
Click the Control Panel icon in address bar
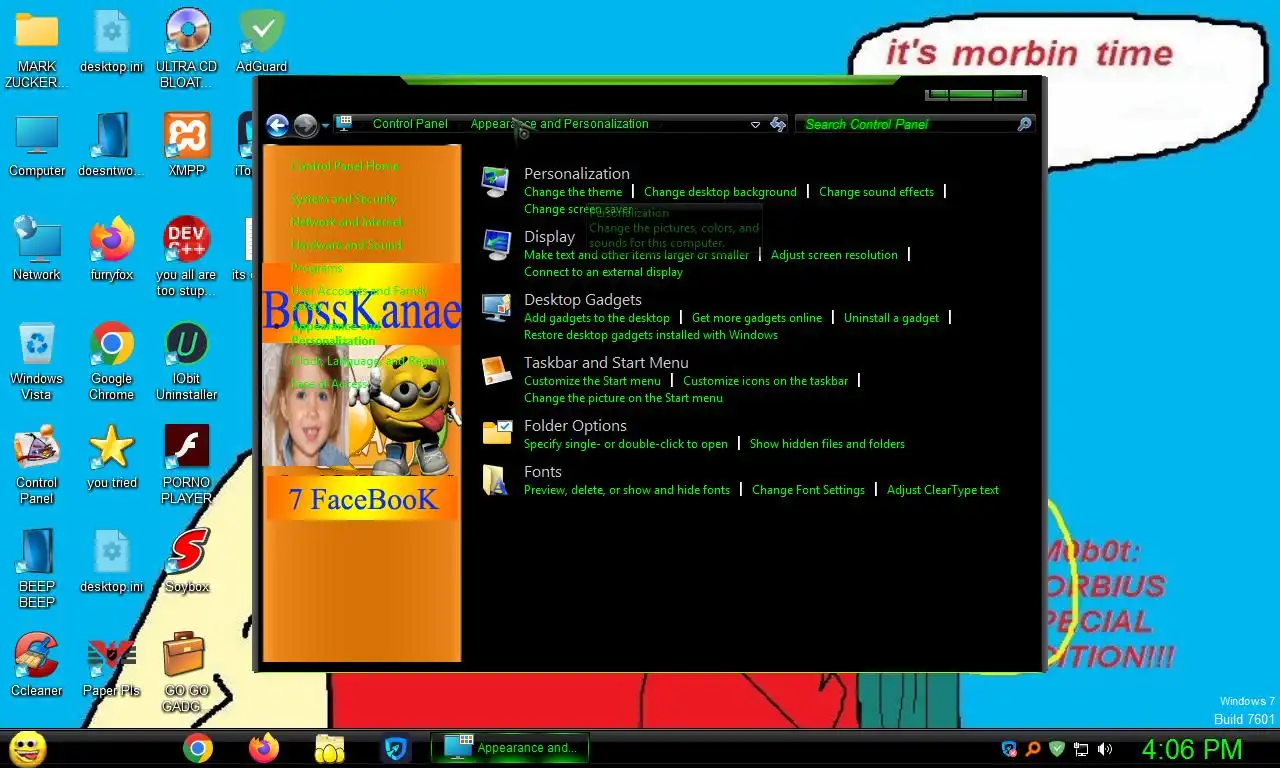tap(344, 124)
